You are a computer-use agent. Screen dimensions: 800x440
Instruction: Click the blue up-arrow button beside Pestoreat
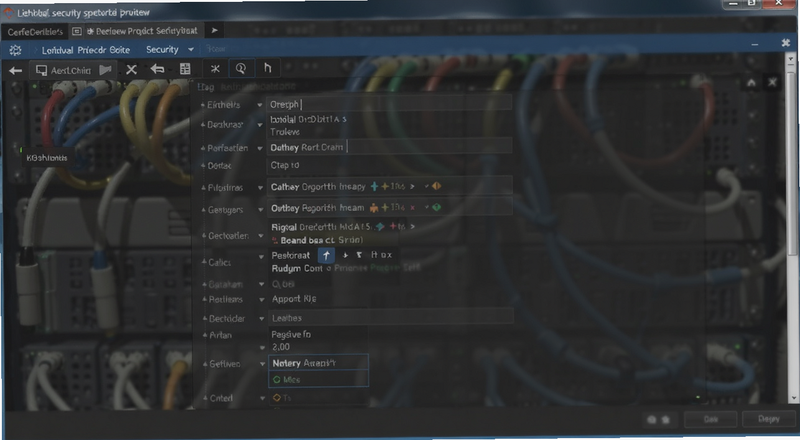tap(327, 255)
